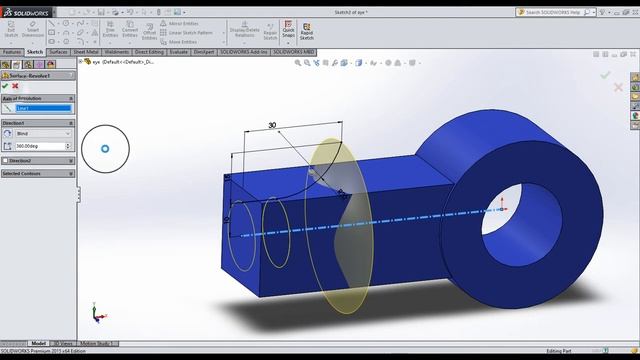Image resolution: width=640 pixels, height=360 pixels.
Task: Click the Search SOLIDWORKS Help box
Action: (x=552, y=12)
